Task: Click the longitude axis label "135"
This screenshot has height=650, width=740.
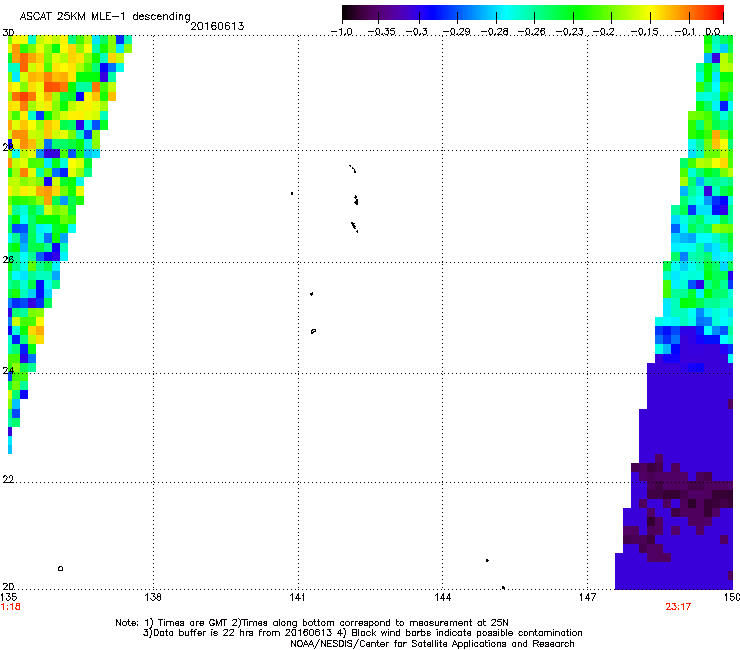Action: [x=9, y=597]
